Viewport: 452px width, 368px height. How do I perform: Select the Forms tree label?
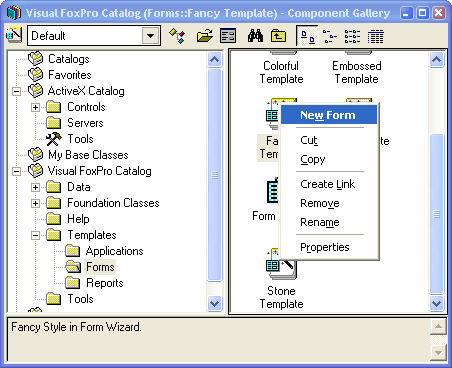click(100, 267)
